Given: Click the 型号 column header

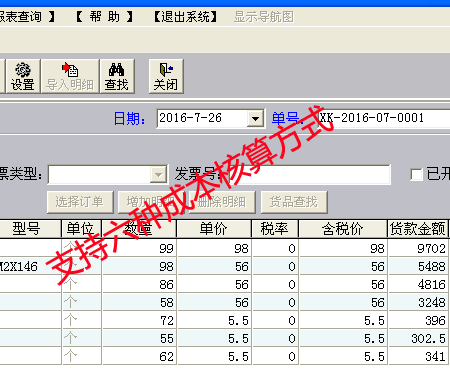Looking at the screenshot, I should pyautogui.click(x=30, y=229).
